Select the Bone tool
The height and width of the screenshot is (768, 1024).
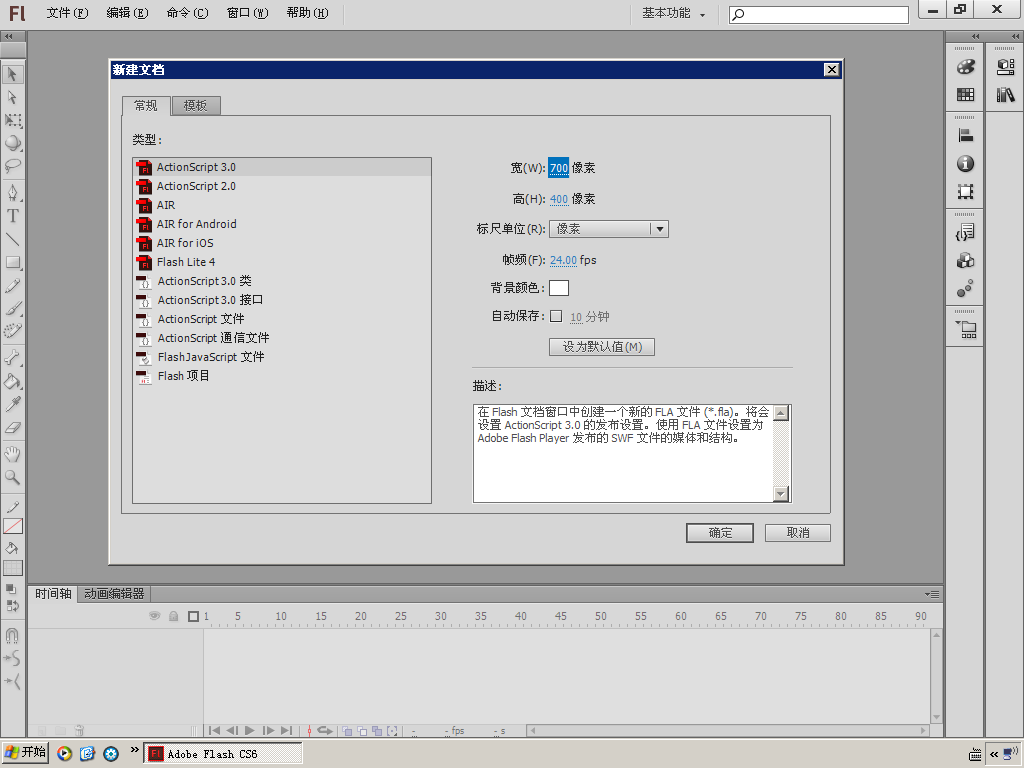tap(12, 357)
